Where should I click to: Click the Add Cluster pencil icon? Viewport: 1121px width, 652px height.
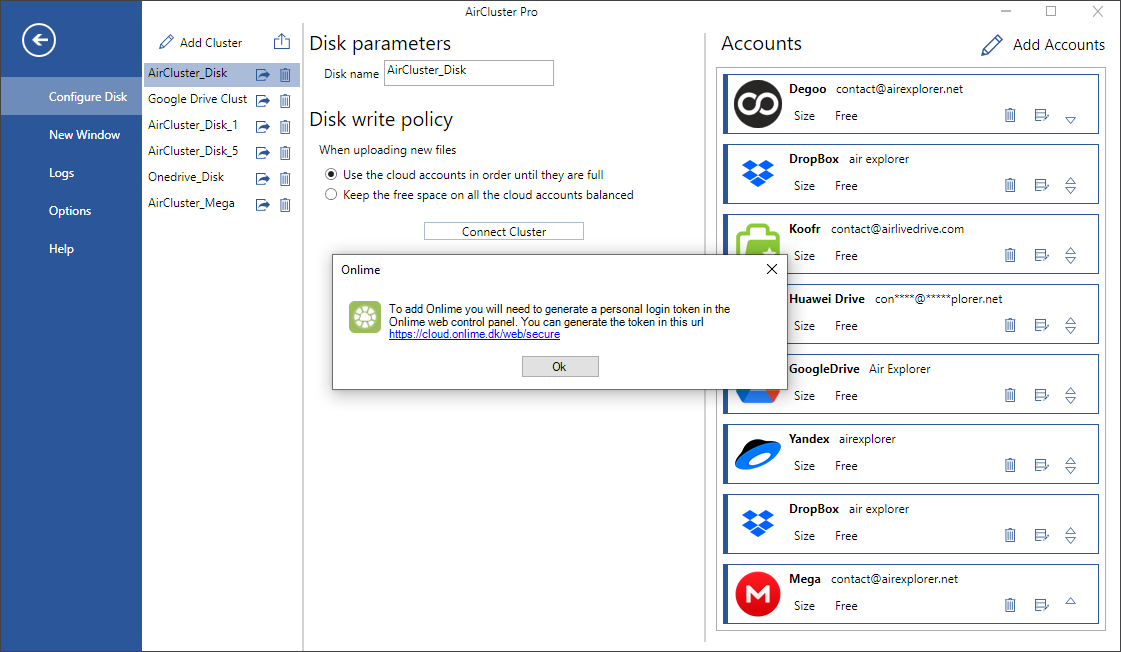point(164,41)
